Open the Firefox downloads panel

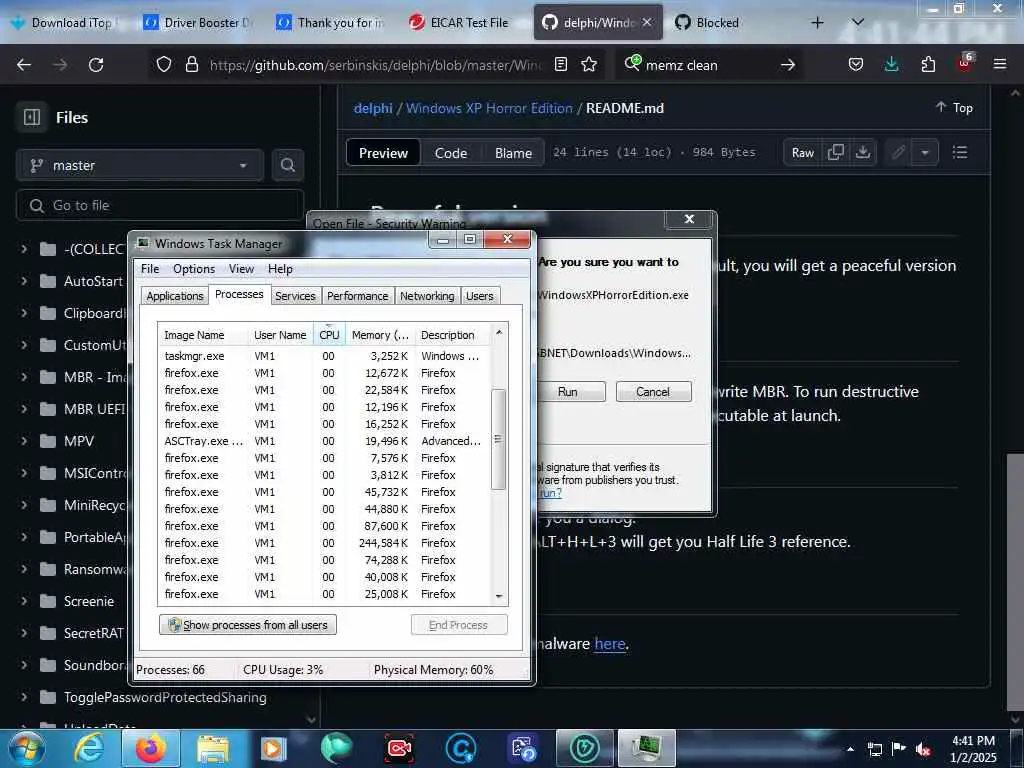[x=891, y=64]
